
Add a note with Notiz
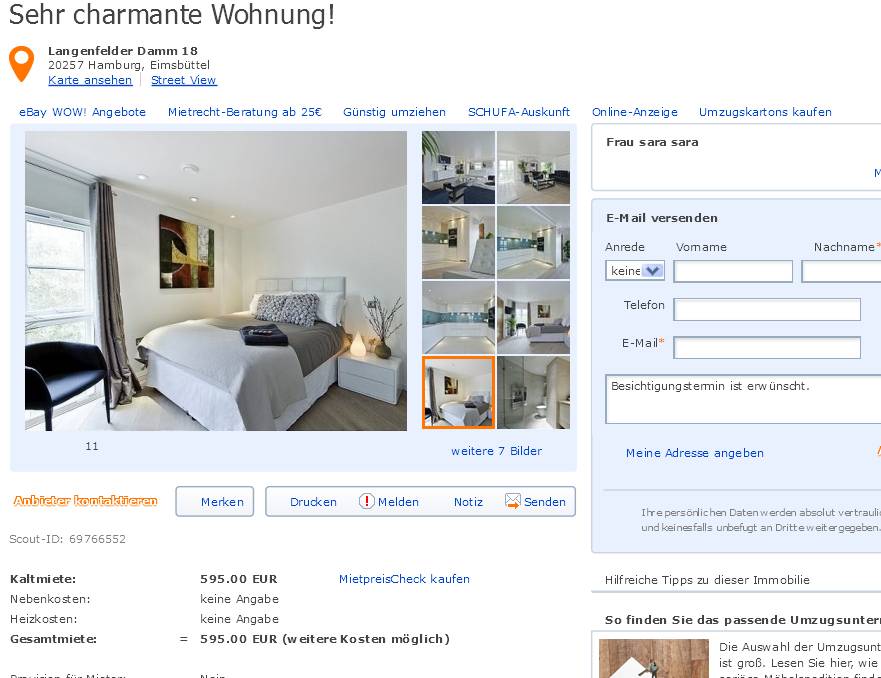(468, 502)
